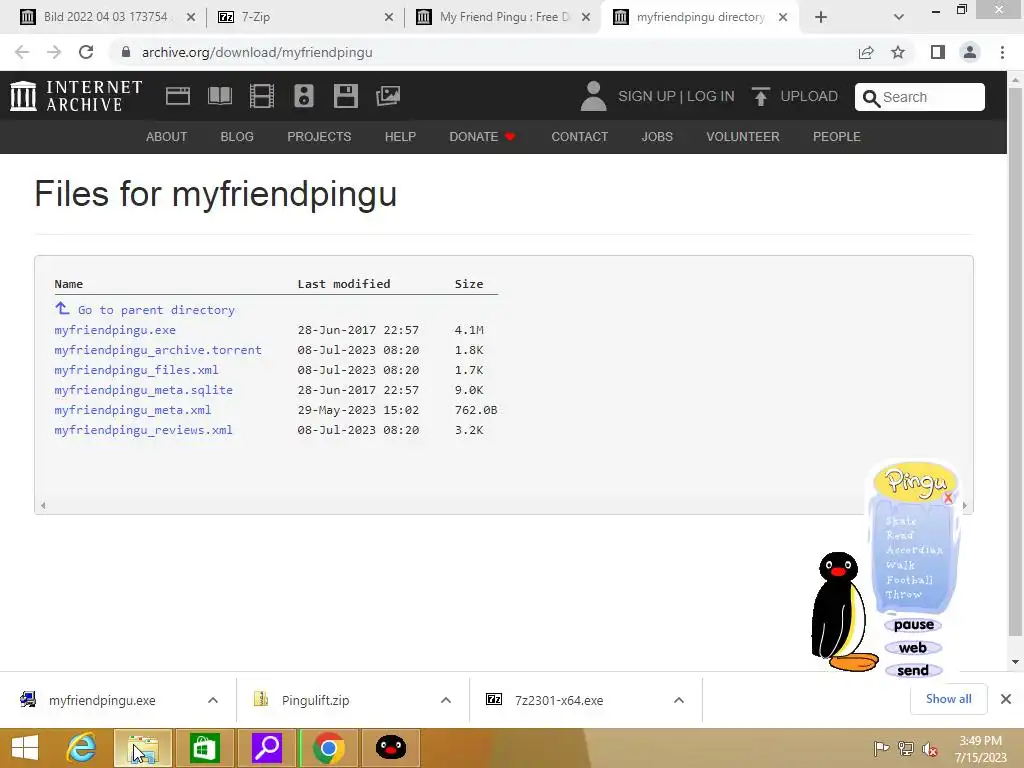Open myfriendpingu_reviews.xml link
The height and width of the screenshot is (768, 1024).
pyautogui.click(x=144, y=430)
